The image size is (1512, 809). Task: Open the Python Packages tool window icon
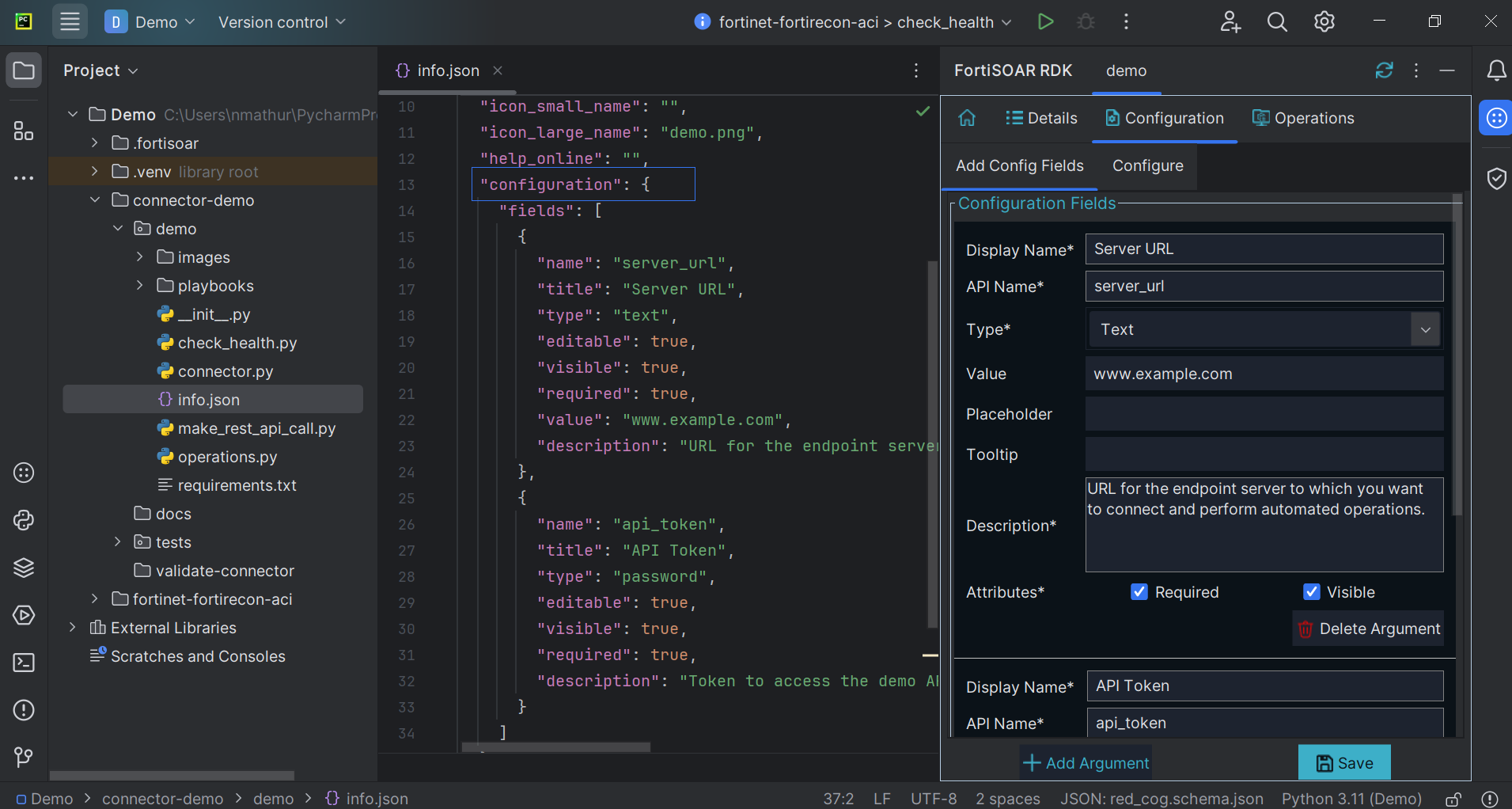point(24,568)
